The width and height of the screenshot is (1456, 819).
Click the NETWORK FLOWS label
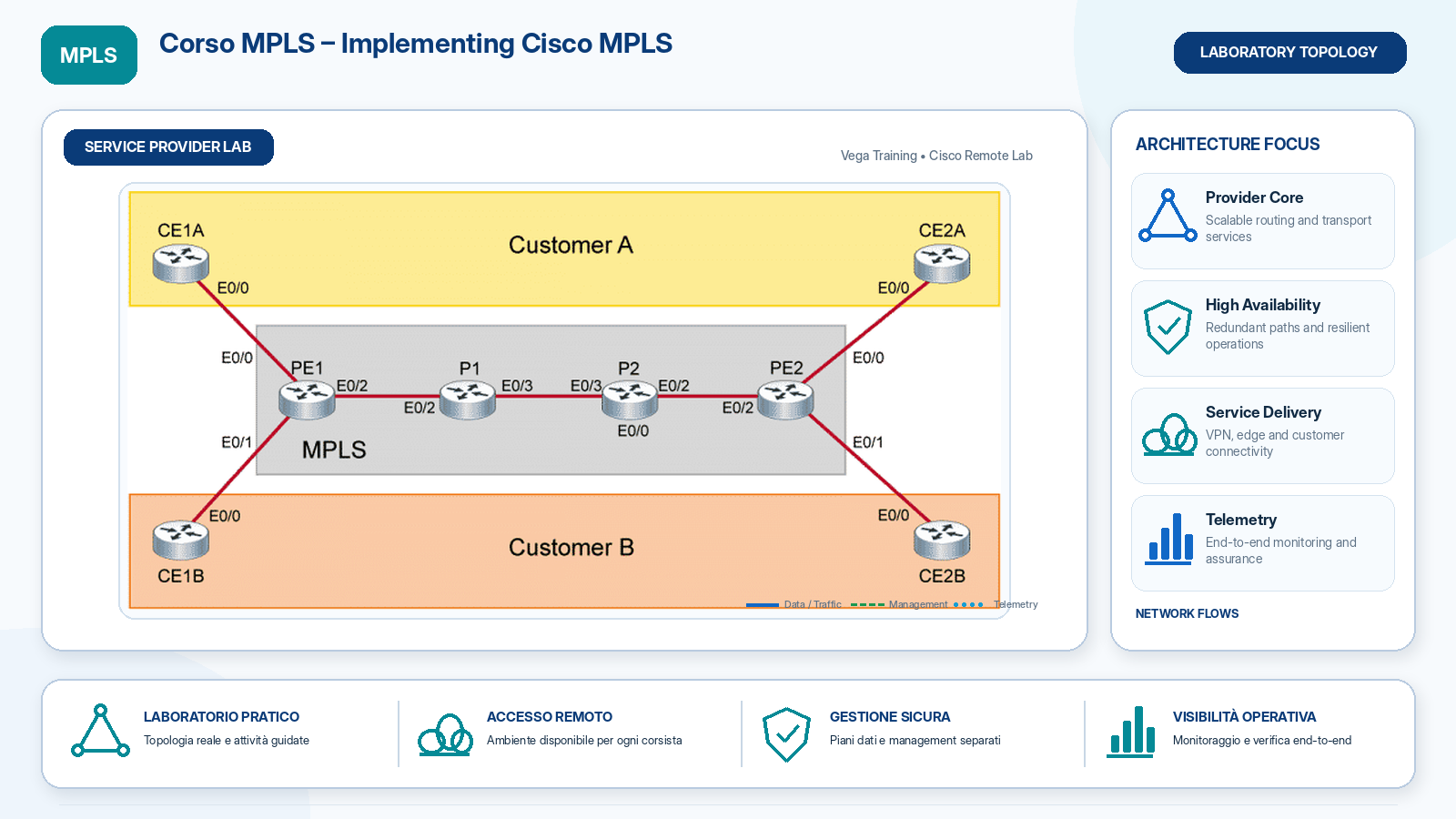tap(1187, 613)
